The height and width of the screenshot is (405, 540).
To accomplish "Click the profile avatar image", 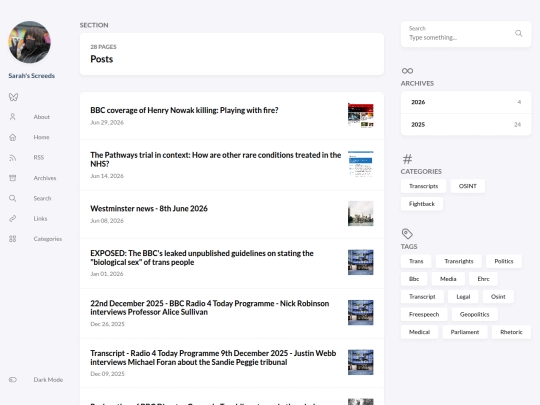I will (30, 42).
